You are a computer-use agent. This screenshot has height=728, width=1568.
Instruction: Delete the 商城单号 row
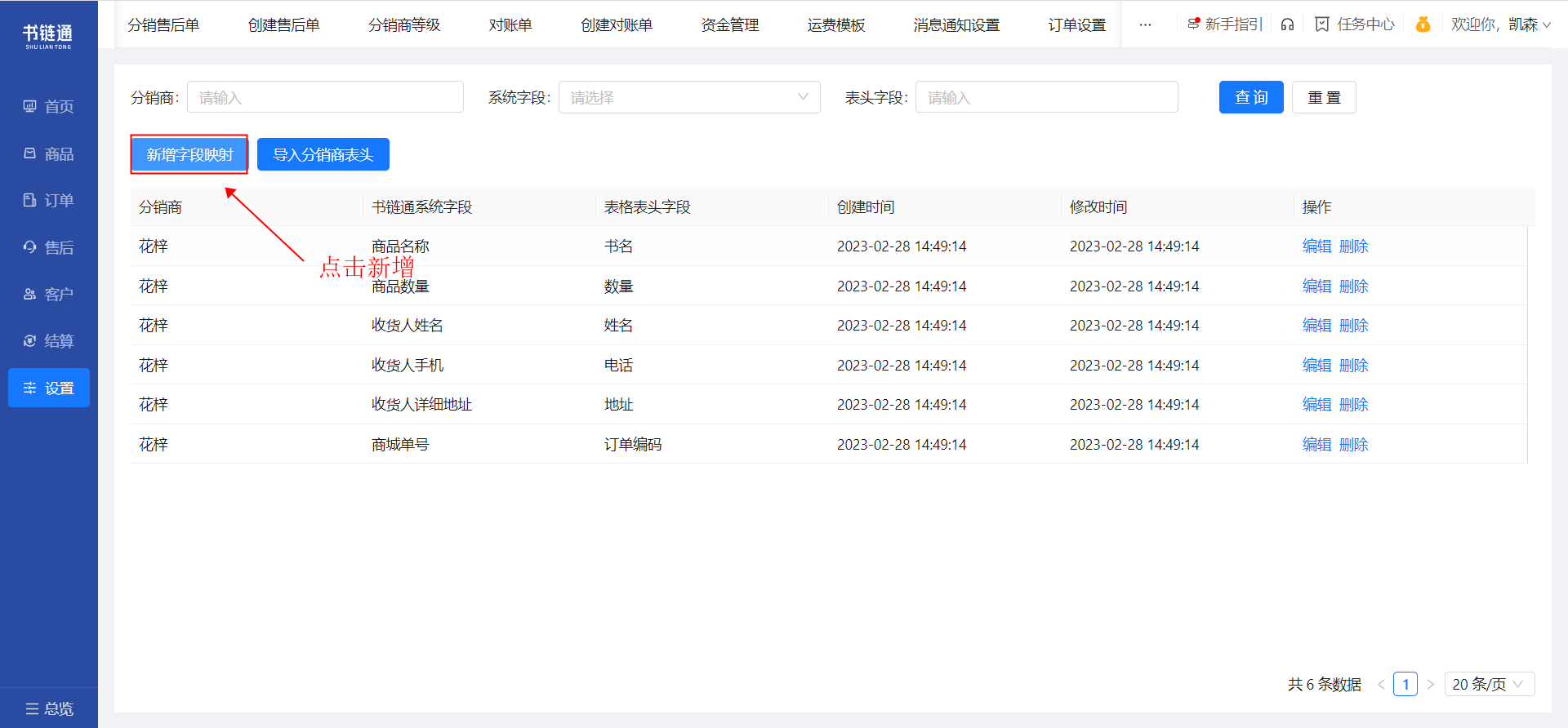[1354, 445]
